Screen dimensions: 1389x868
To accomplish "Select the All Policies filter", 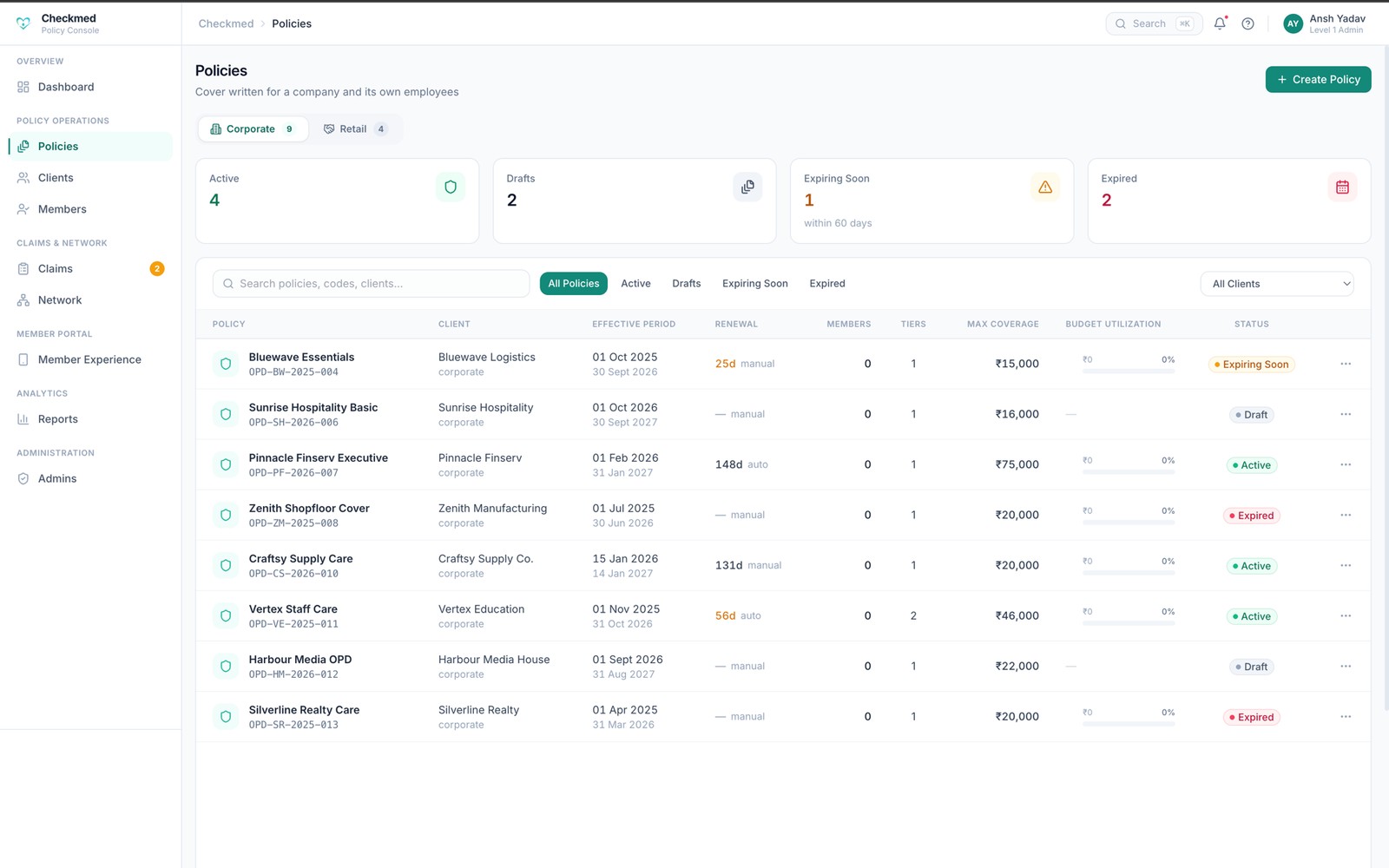I will pyautogui.click(x=574, y=284).
